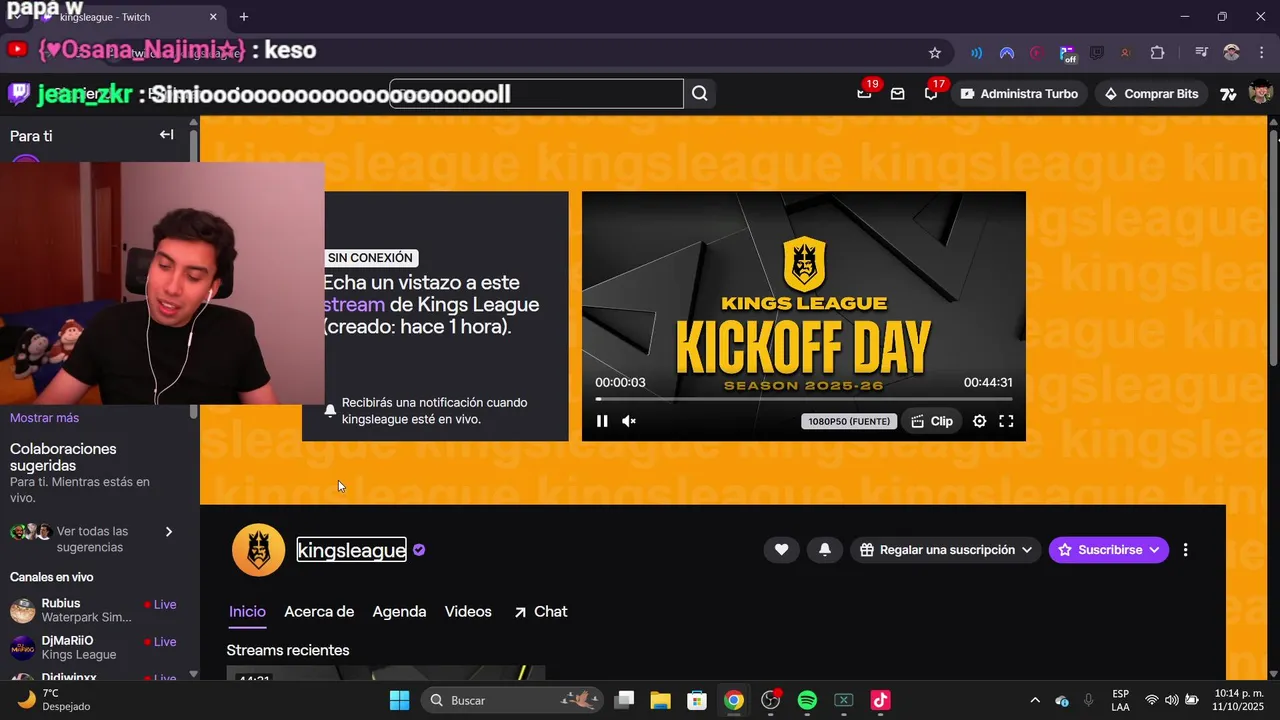Open File Explorer from the taskbar

pos(660,700)
